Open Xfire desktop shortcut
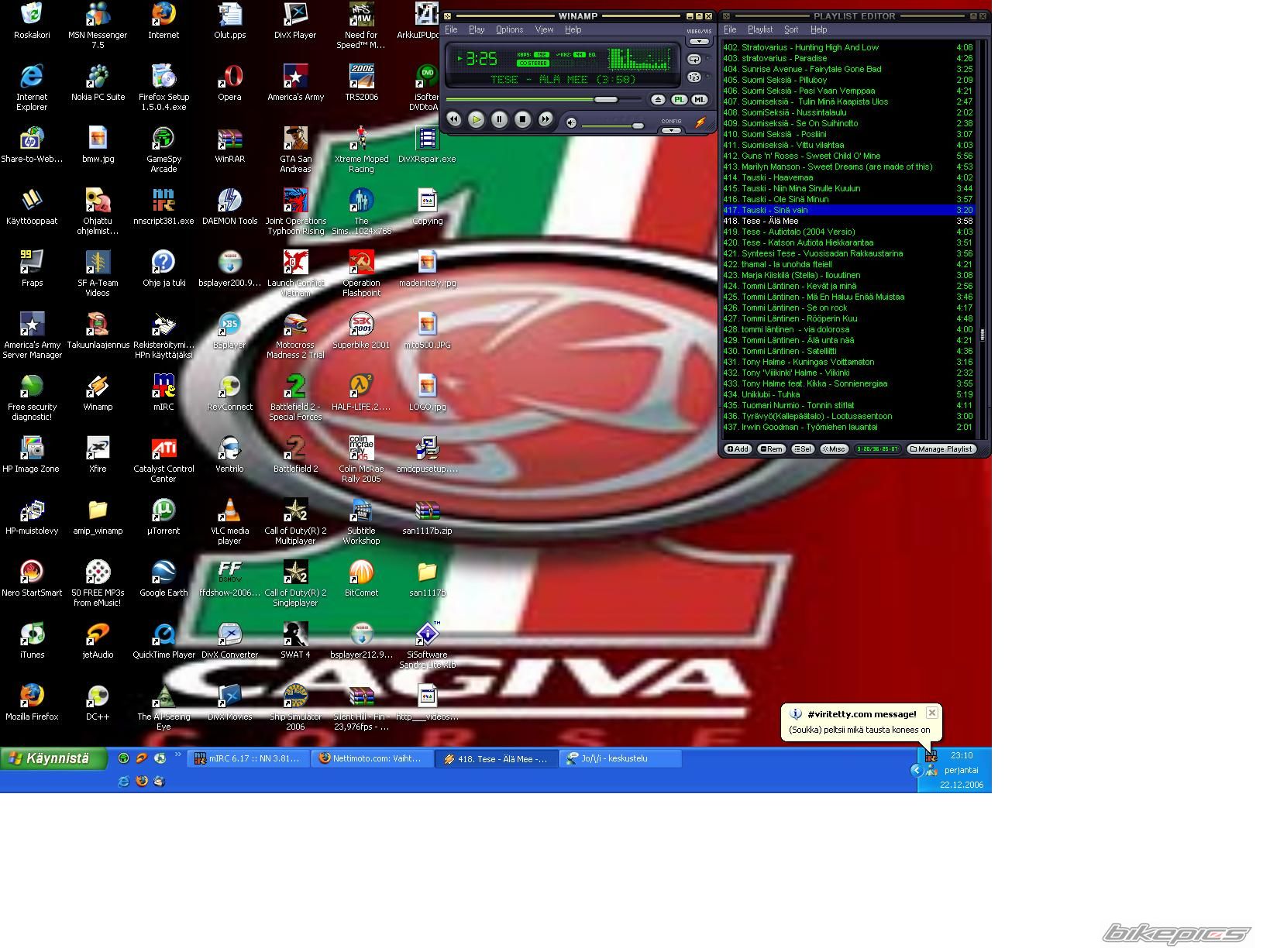Image resolution: width=1270 pixels, height=952 pixels. (x=98, y=454)
